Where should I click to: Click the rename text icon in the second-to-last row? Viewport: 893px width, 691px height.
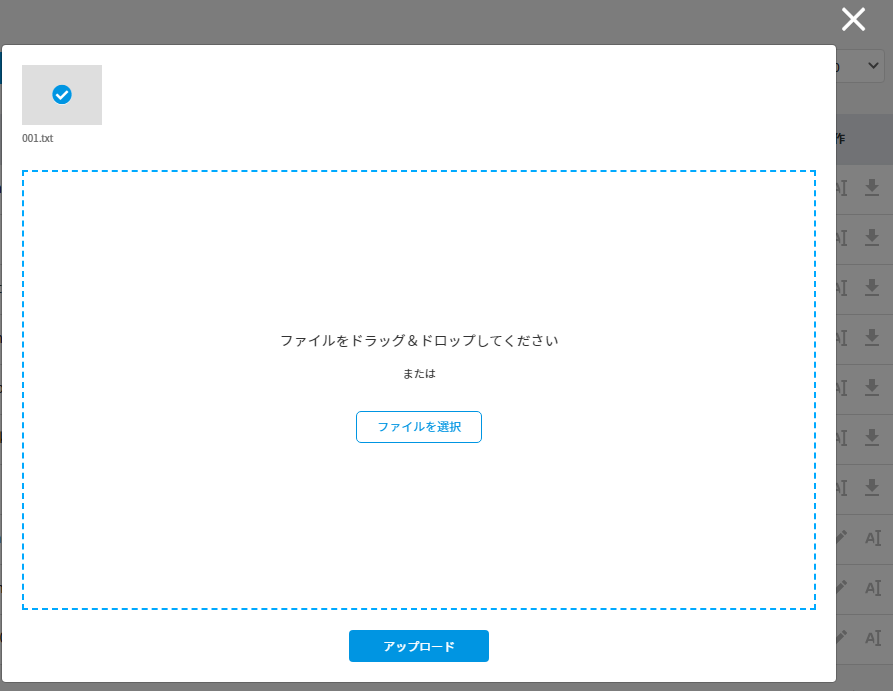[x=872, y=588]
